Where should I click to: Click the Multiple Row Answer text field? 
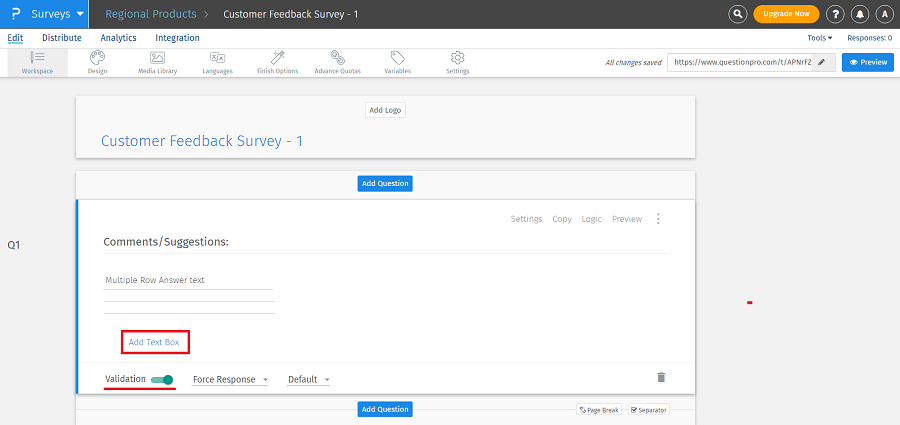pyautogui.click(x=189, y=281)
